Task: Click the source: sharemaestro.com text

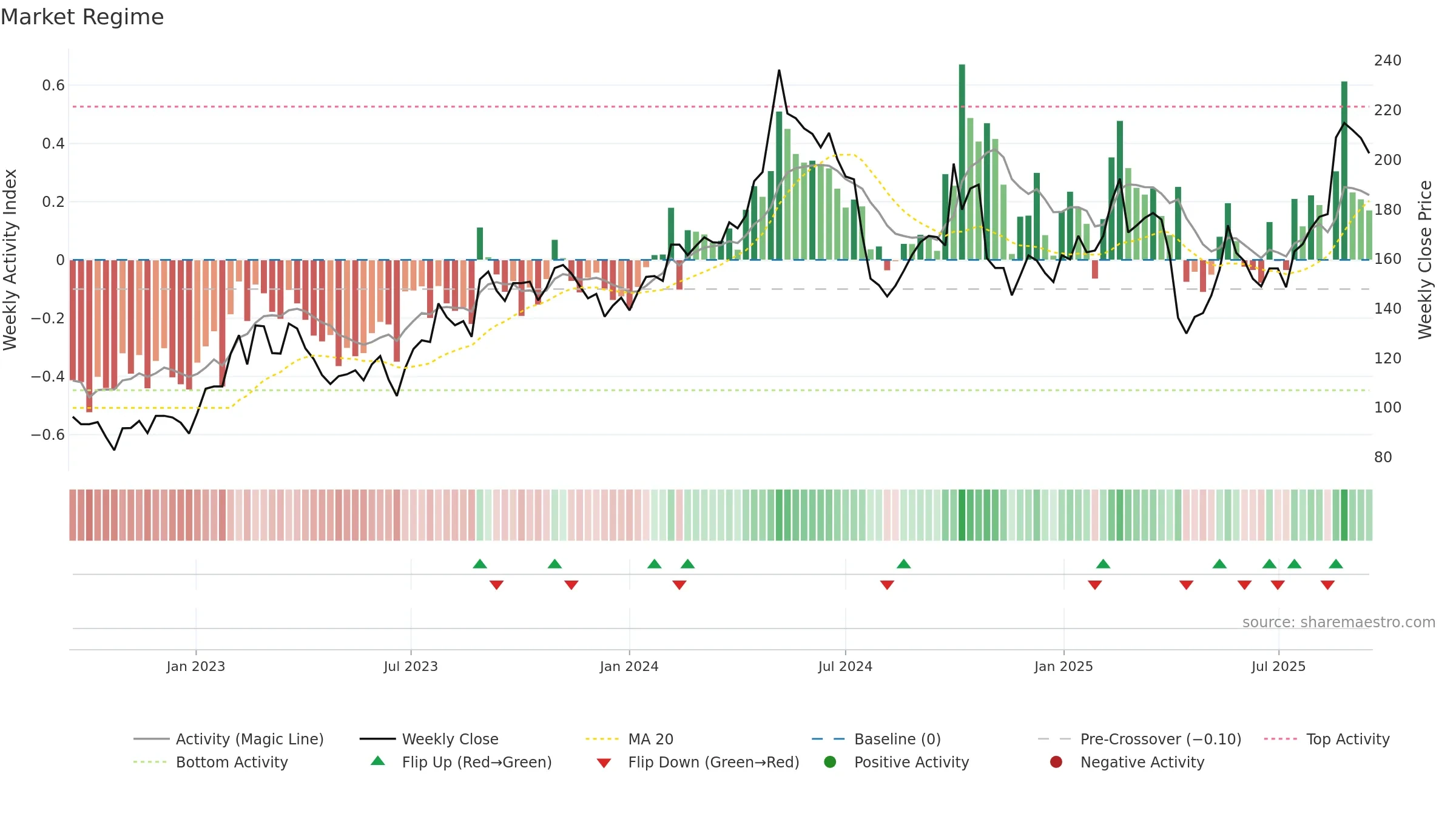Action: (x=1338, y=622)
